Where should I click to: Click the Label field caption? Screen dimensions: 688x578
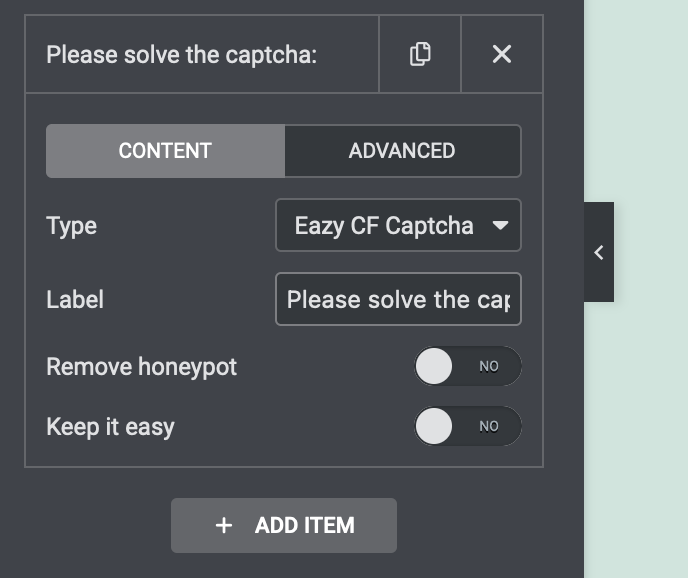75,299
